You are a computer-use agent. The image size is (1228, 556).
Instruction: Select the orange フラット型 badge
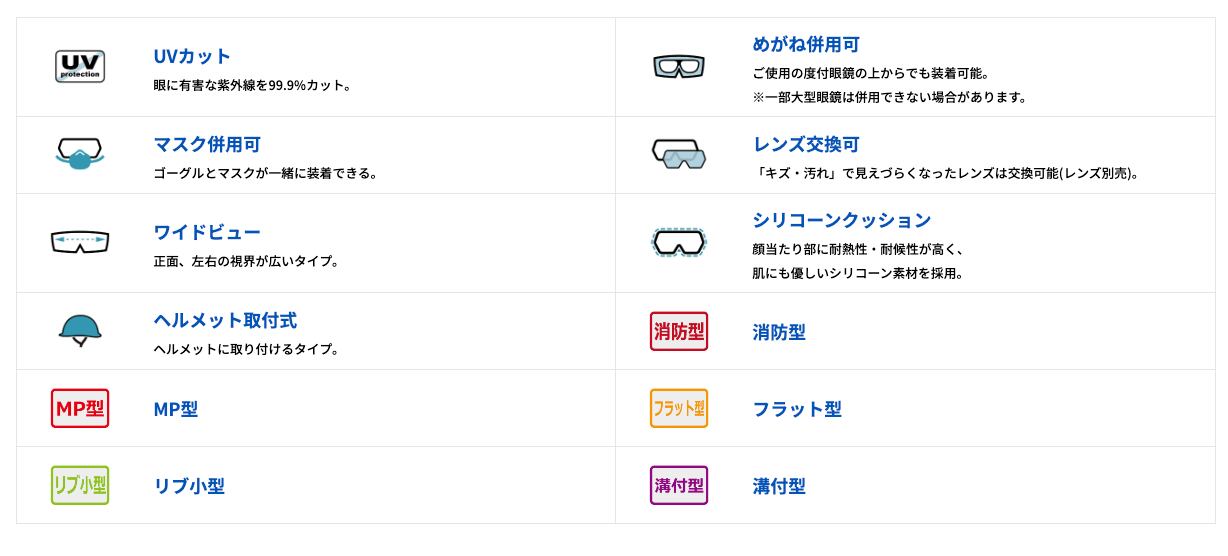679,408
